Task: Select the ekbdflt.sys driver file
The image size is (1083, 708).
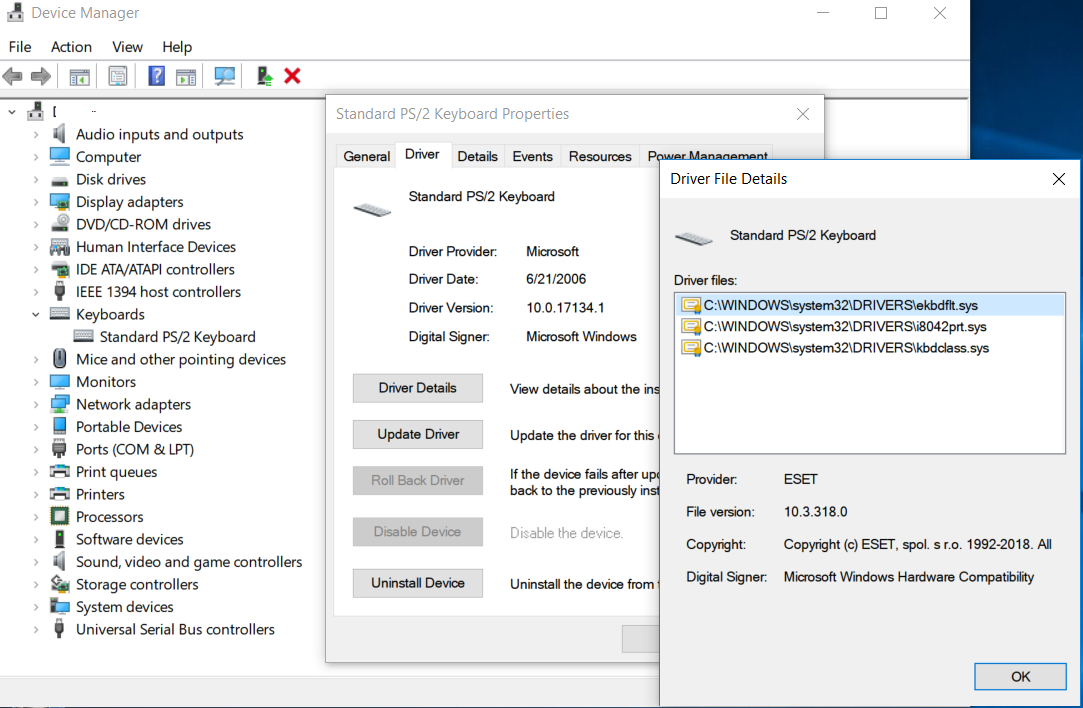Action: [x=870, y=305]
